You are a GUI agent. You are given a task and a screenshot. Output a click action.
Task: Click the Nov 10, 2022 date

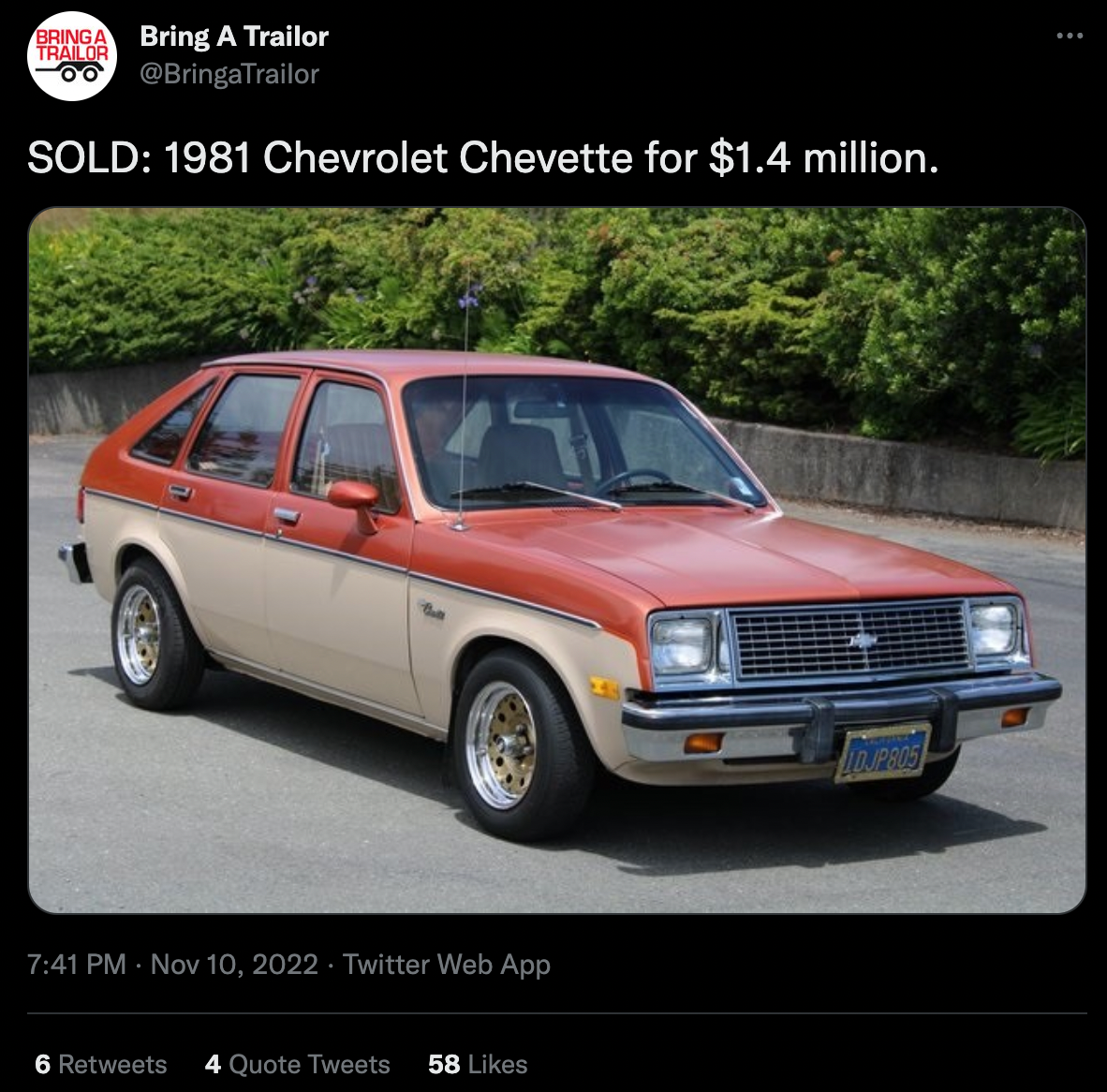pyautogui.click(x=234, y=964)
